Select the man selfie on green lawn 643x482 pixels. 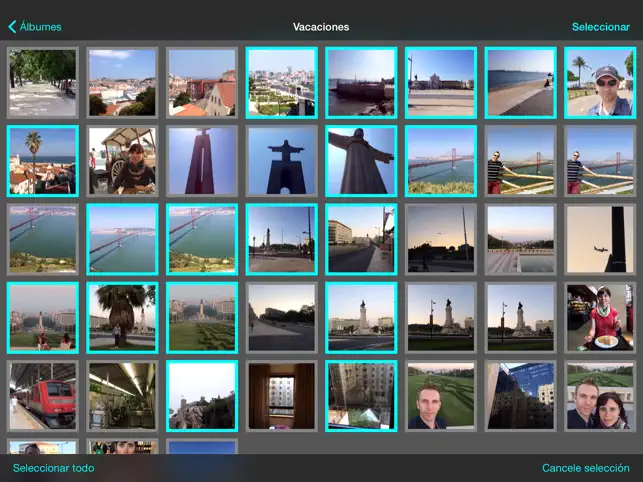click(x=440, y=396)
